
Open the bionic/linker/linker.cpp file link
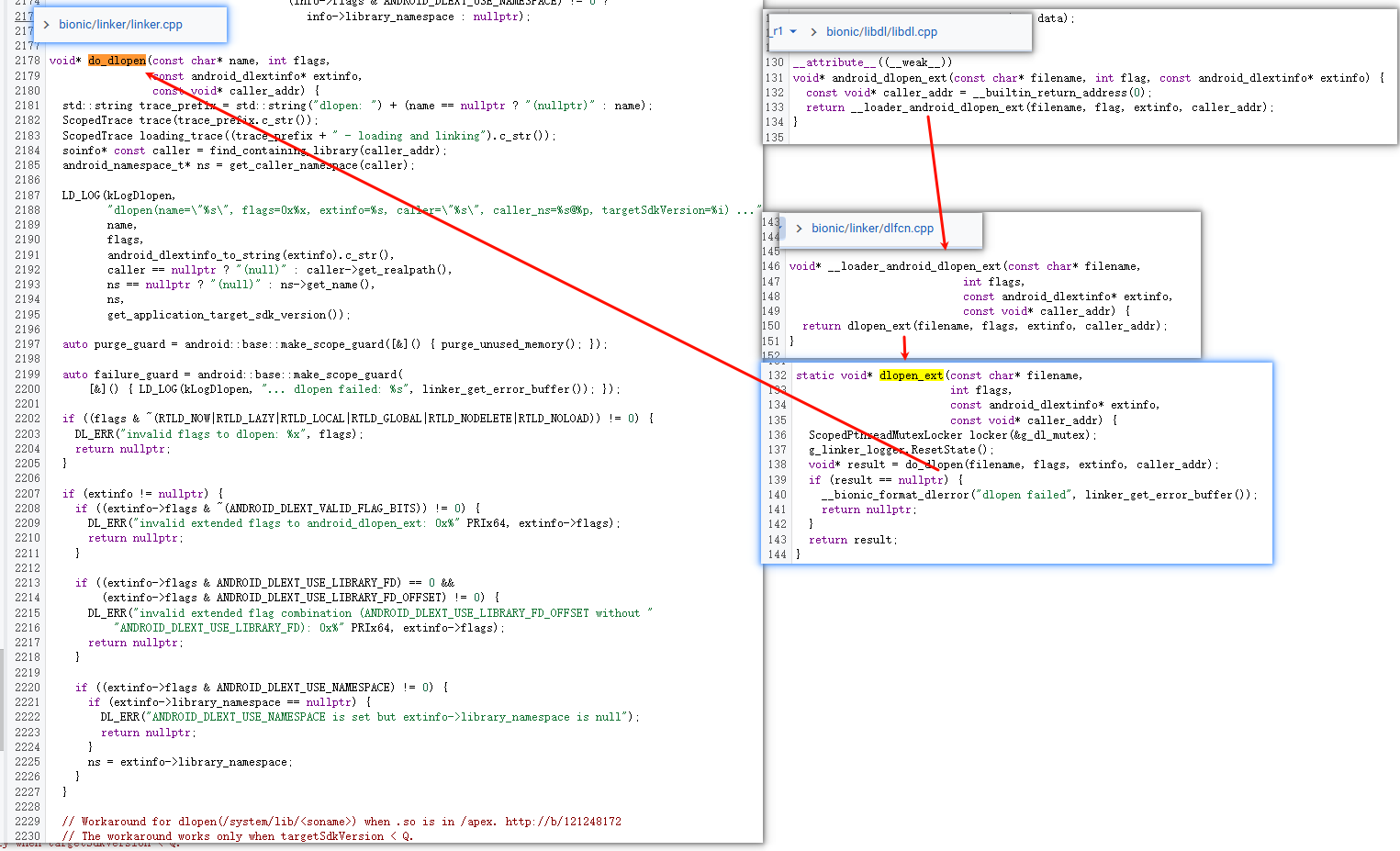click(120, 25)
